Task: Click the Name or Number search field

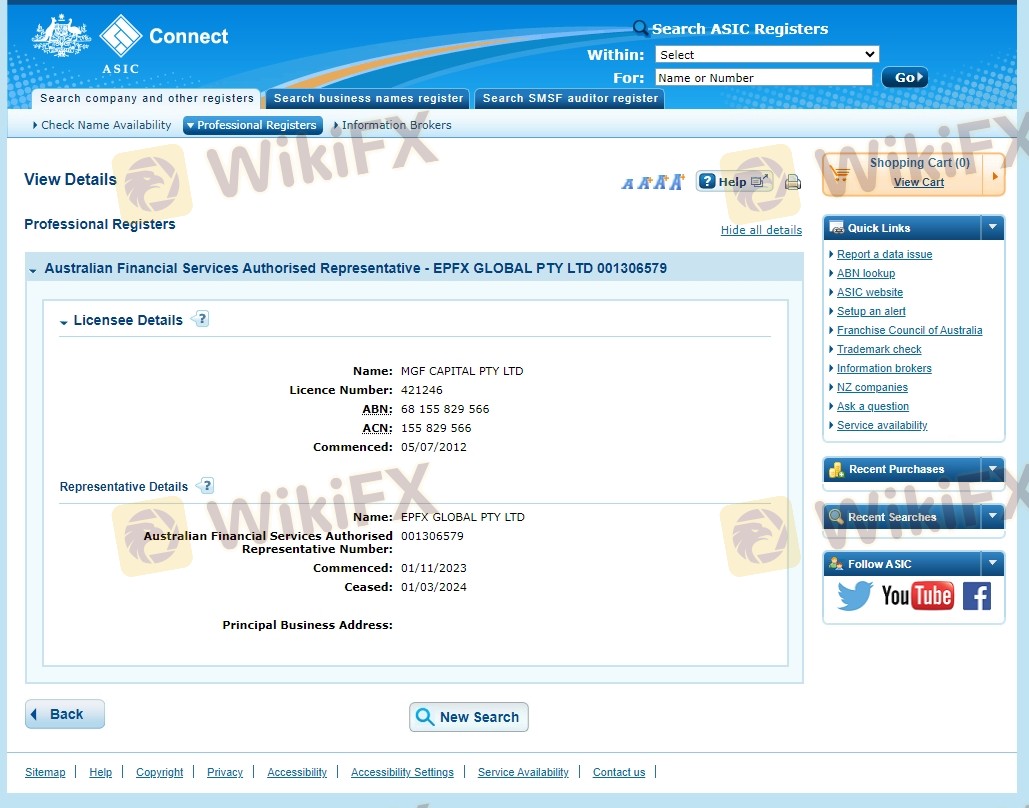Action: [x=764, y=77]
